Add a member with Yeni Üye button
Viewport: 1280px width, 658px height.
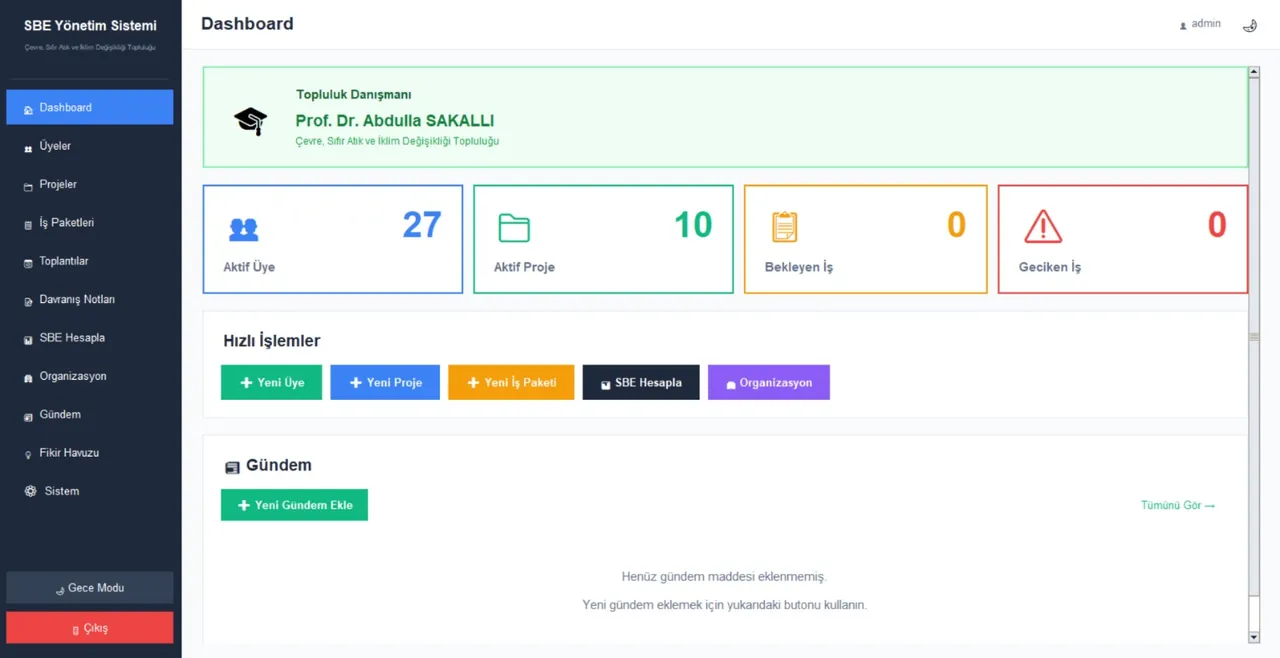click(271, 382)
